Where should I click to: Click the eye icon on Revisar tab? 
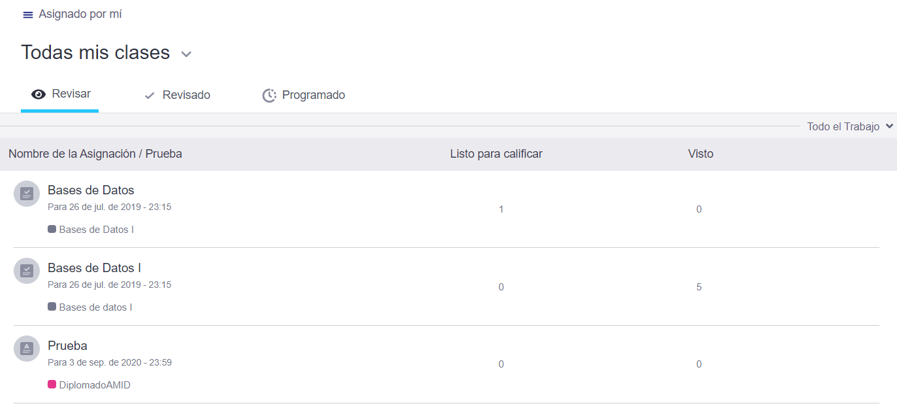click(39, 95)
